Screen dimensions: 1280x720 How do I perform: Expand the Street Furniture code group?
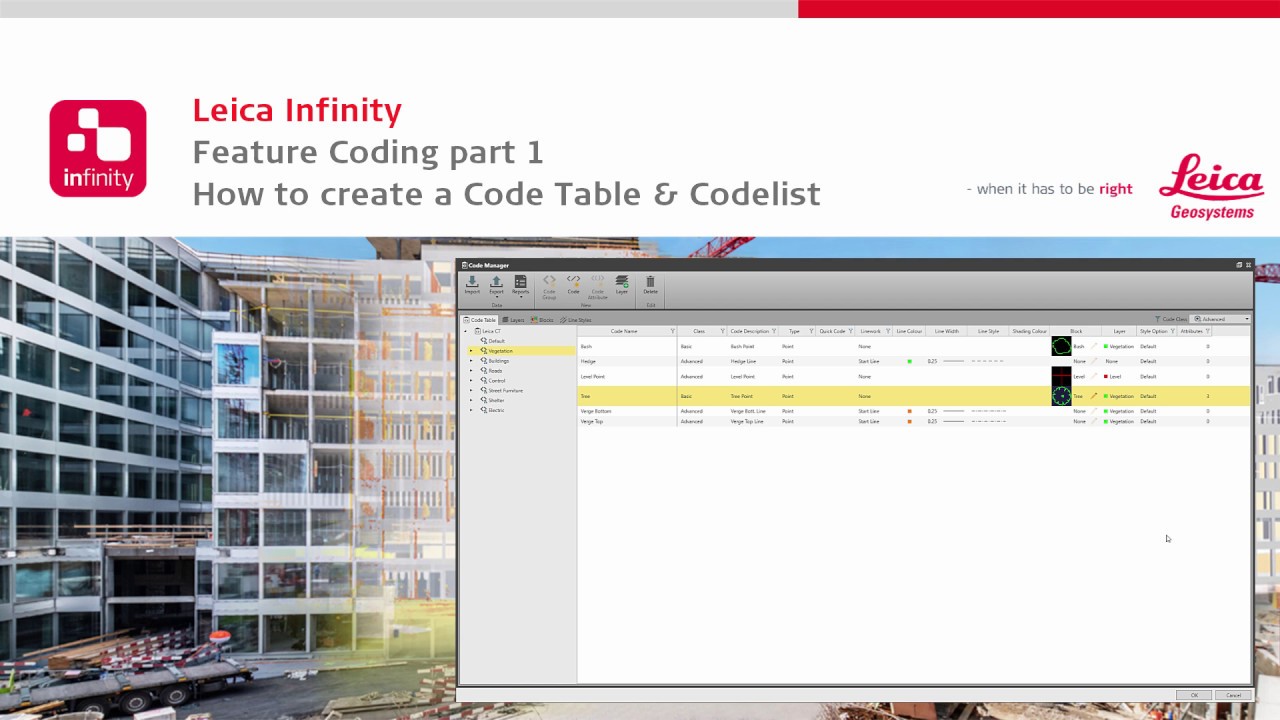471,391
